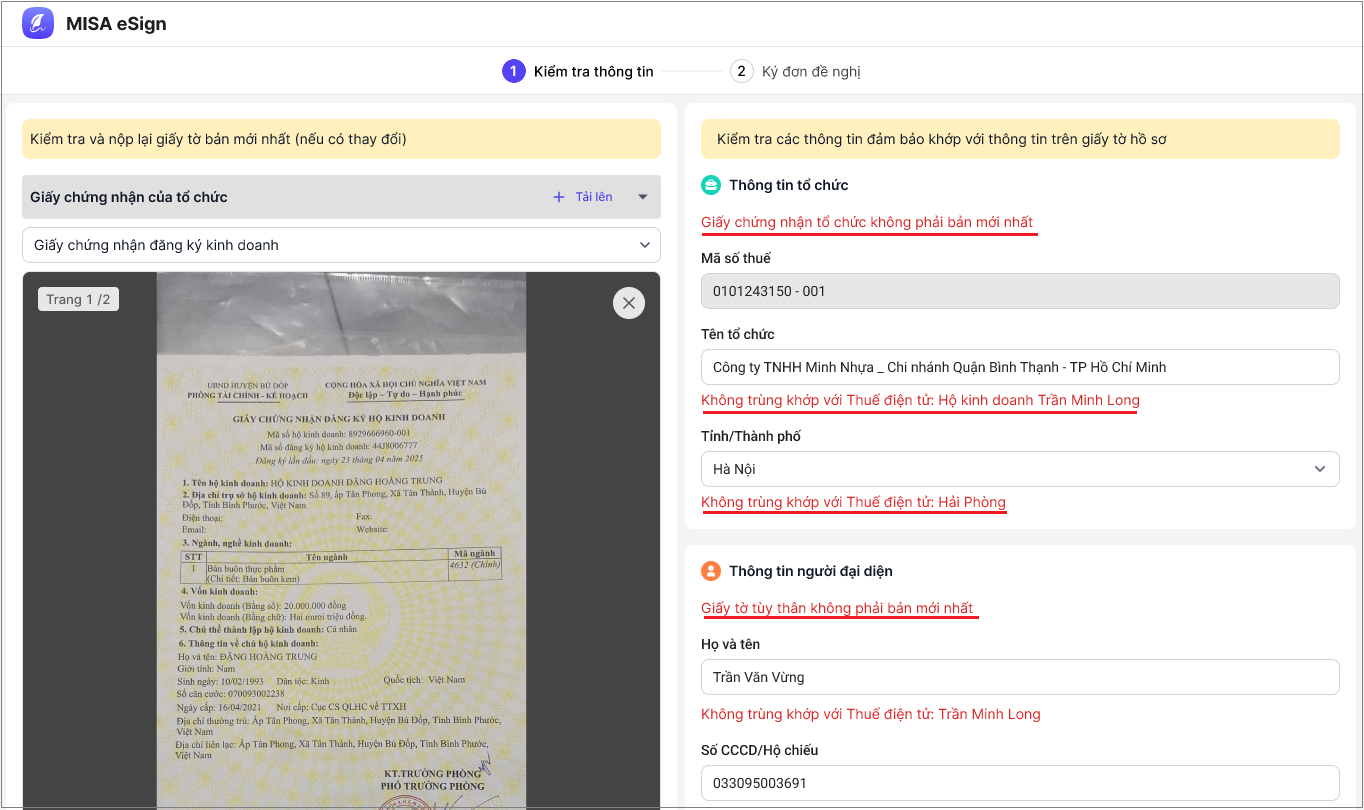The image size is (1364, 810).
Task: Click mismatch text 'Hộ kinh doanh Trần Minh Long'
Action: [1038, 401]
